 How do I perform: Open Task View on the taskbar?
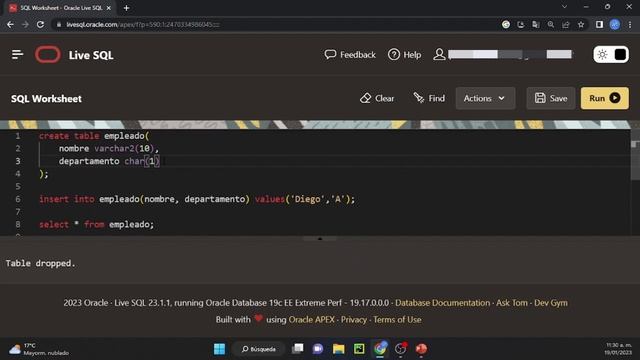298,349
